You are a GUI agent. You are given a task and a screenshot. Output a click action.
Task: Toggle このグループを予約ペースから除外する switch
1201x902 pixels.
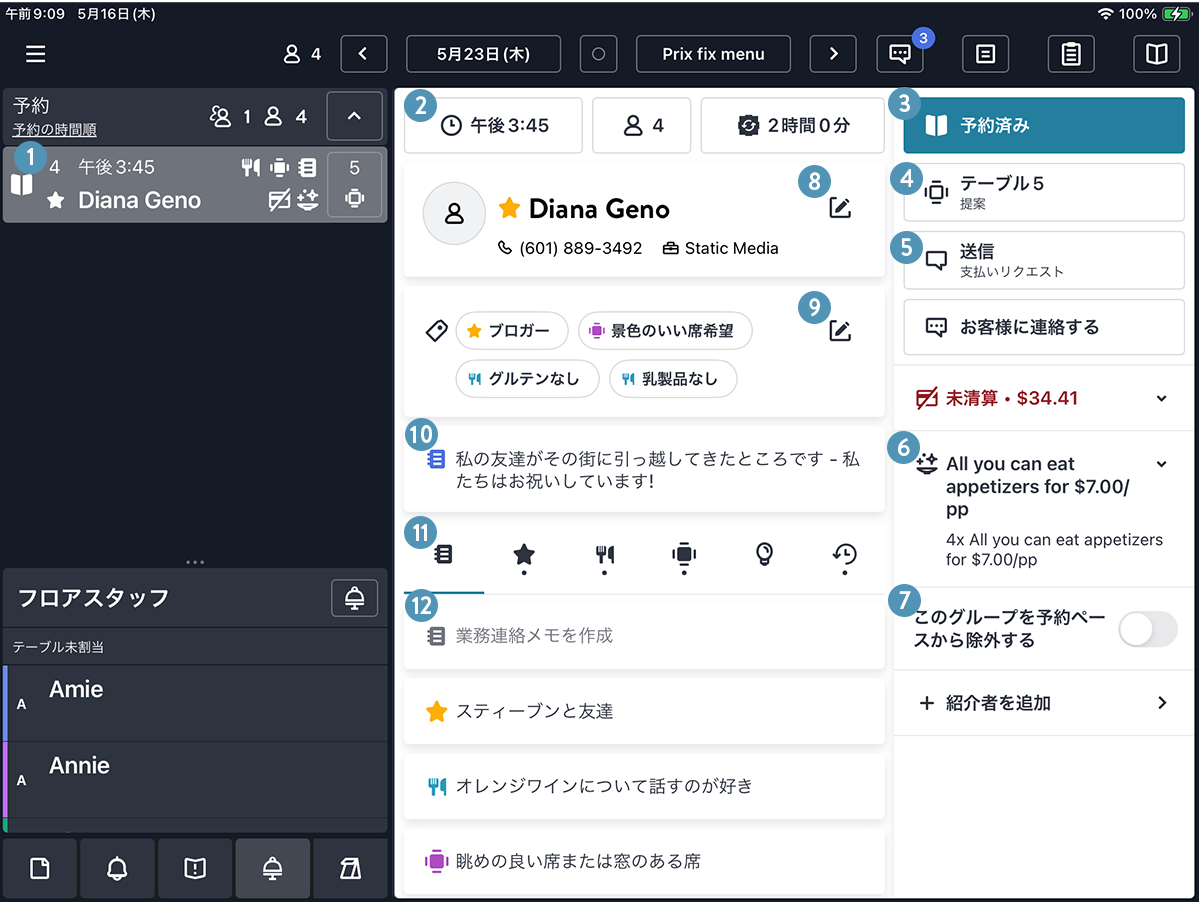(x=1148, y=630)
